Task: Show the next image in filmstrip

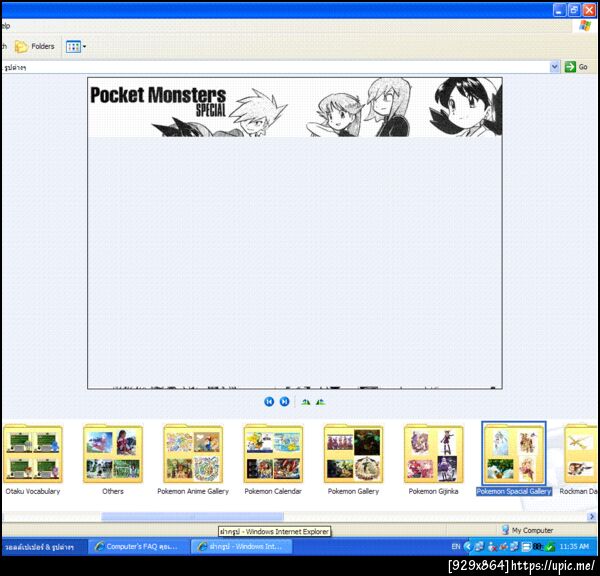Action: [x=284, y=401]
